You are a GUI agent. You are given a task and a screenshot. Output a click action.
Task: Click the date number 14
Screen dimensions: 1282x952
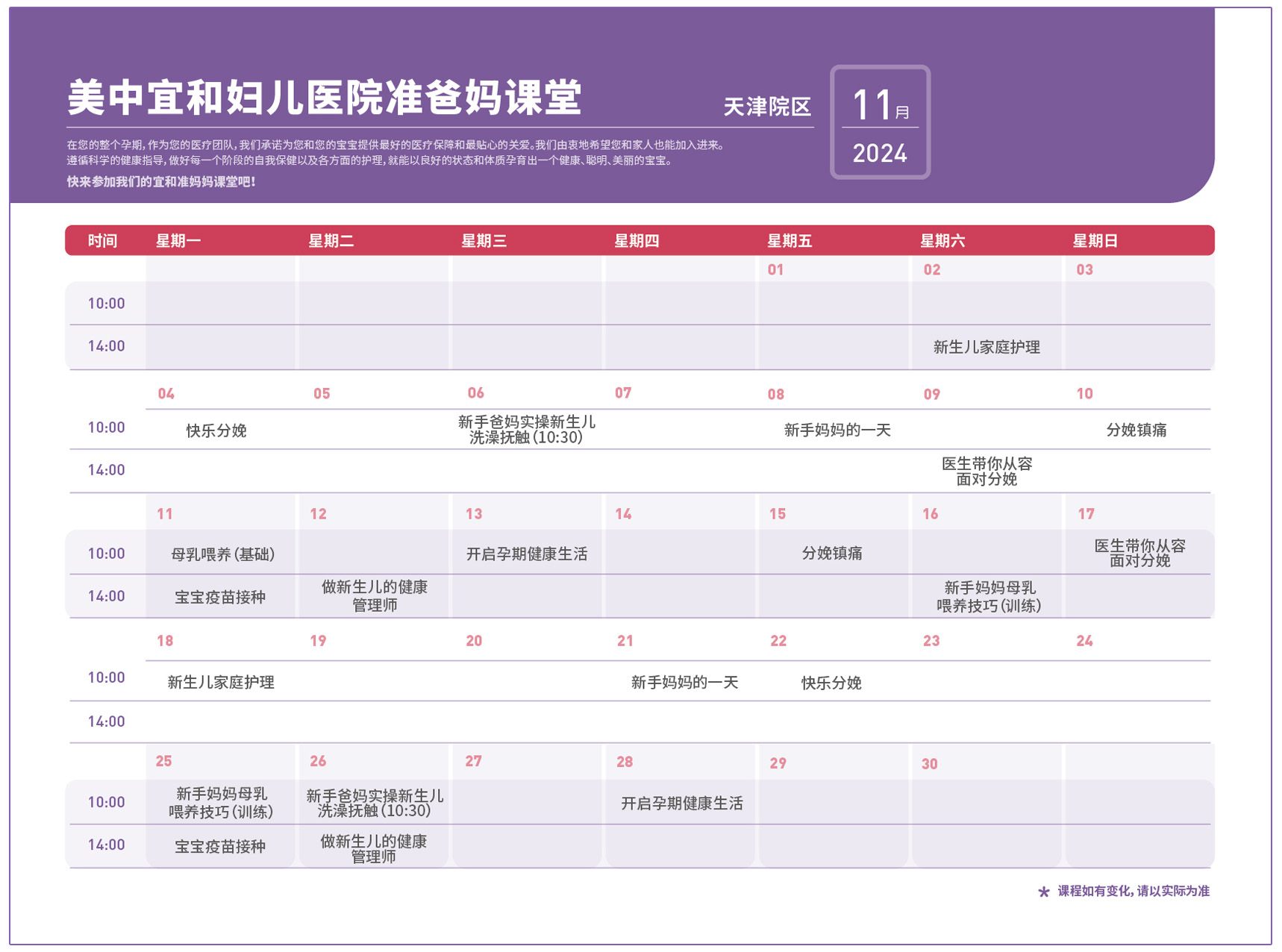[x=623, y=513]
